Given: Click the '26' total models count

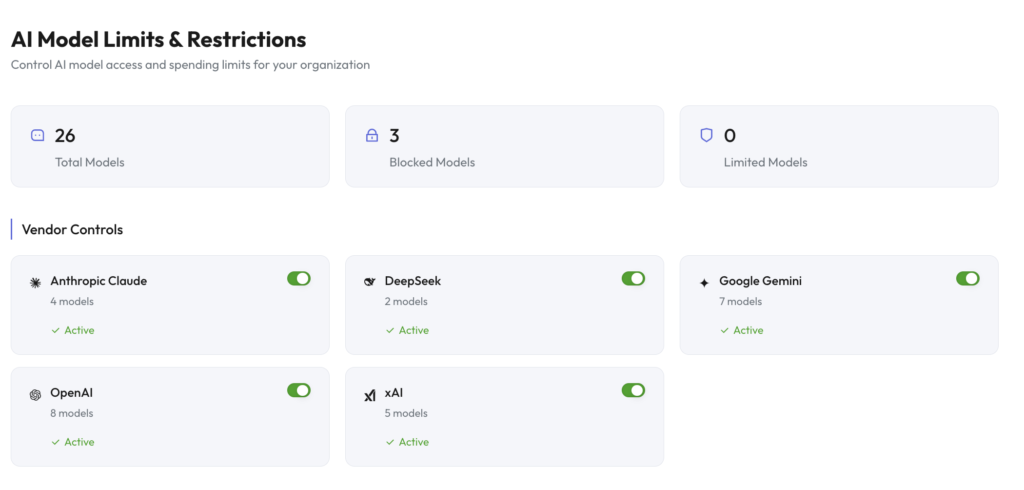Looking at the screenshot, I should 65,136.
